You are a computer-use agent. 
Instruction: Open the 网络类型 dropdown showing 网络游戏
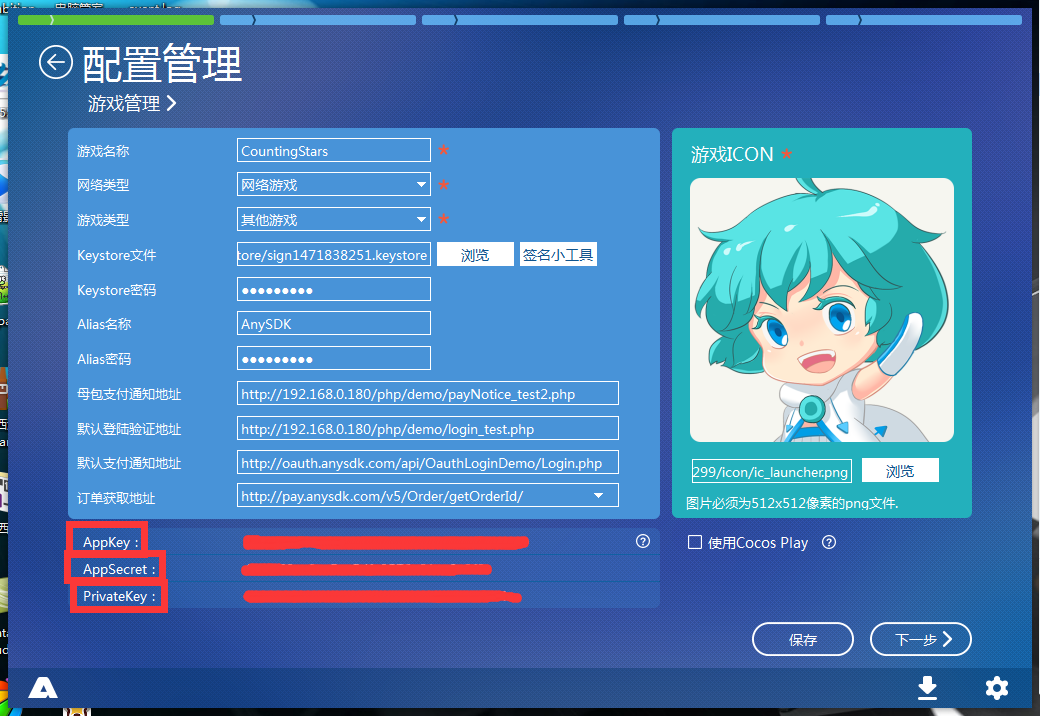pyautogui.click(x=334, y=184)
